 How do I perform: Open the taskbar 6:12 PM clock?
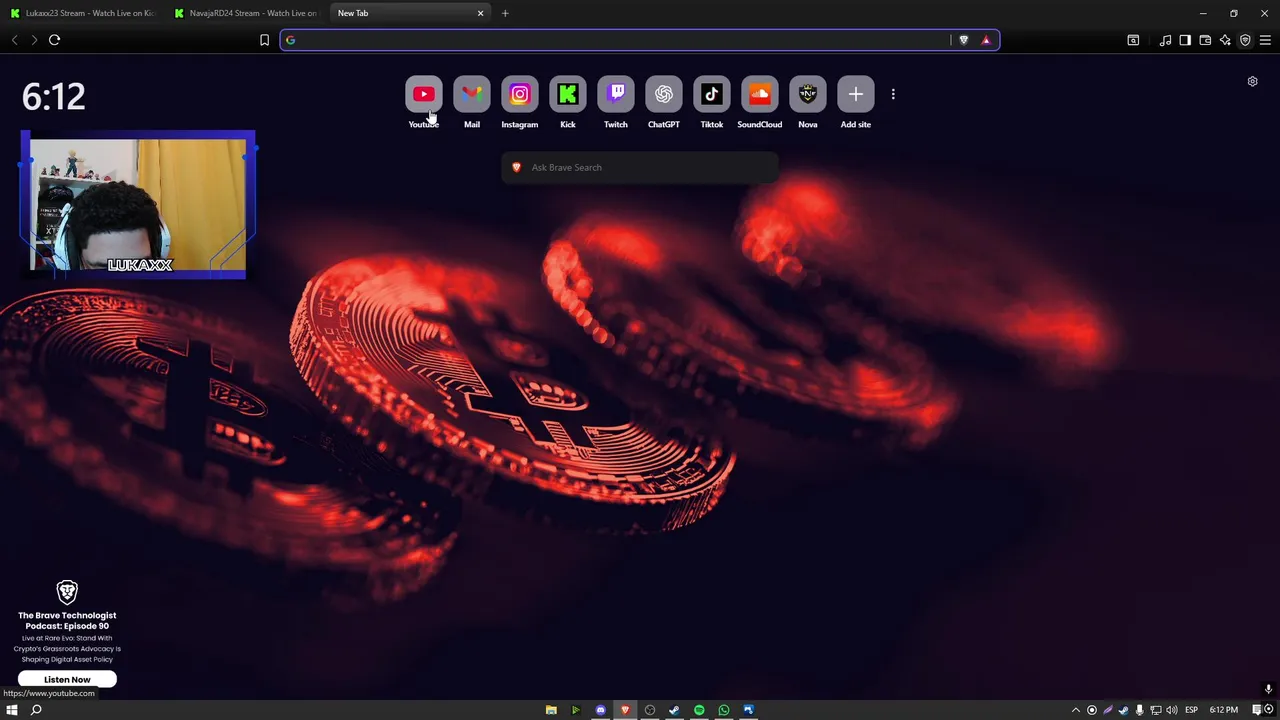[1224, 710]
